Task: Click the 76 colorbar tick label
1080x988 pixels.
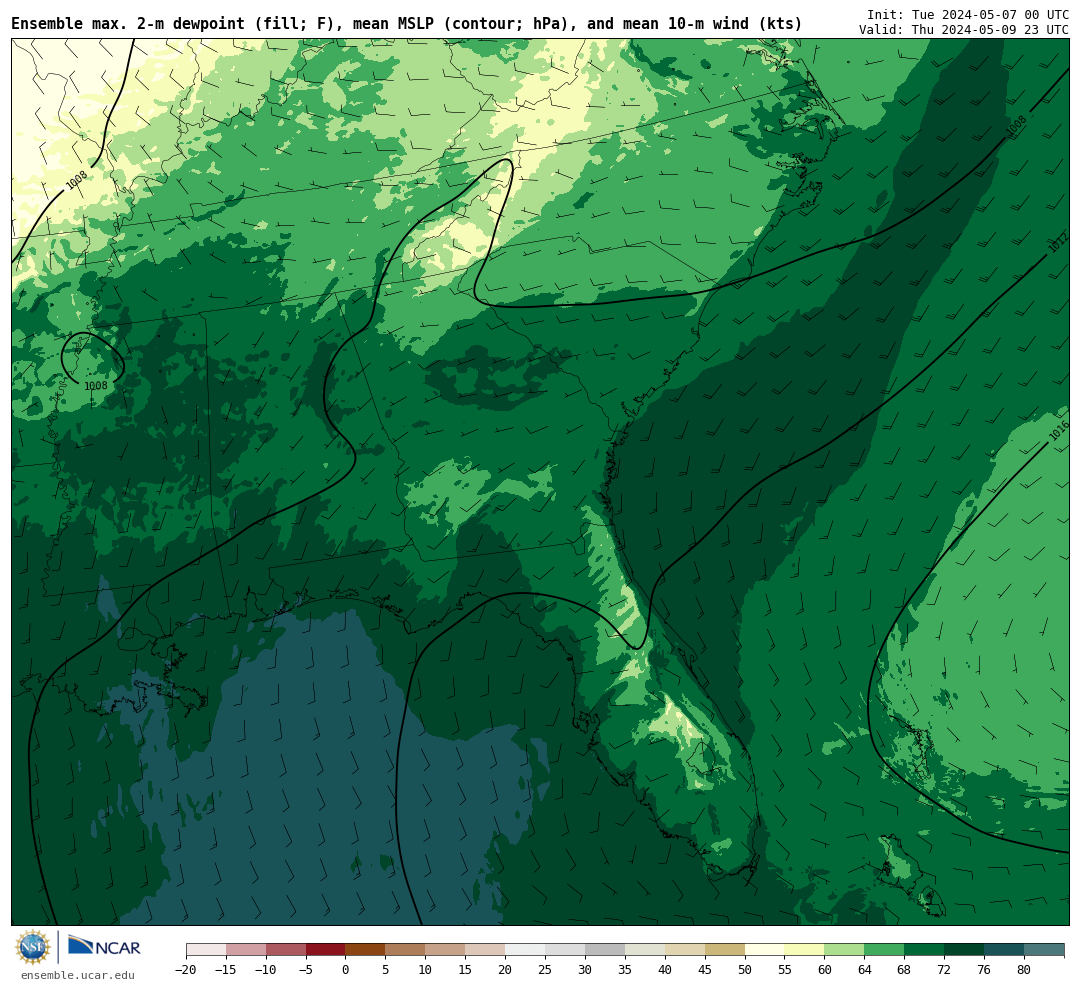Action: point(984,969)
